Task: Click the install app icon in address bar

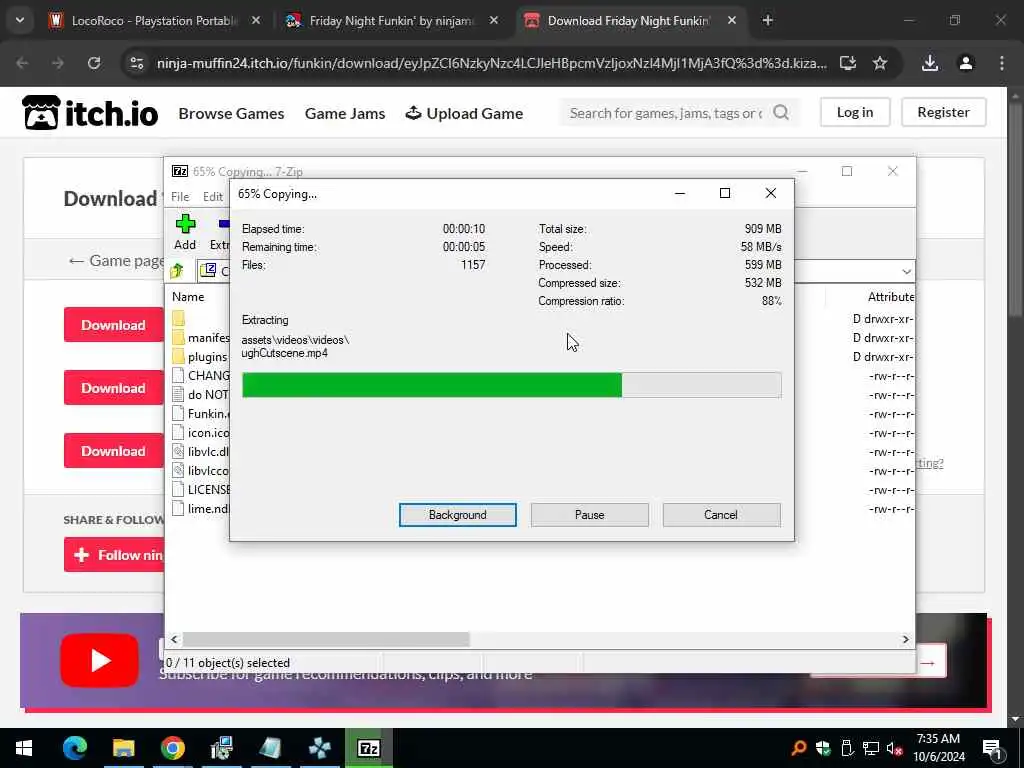Action: tap(848, 63)
